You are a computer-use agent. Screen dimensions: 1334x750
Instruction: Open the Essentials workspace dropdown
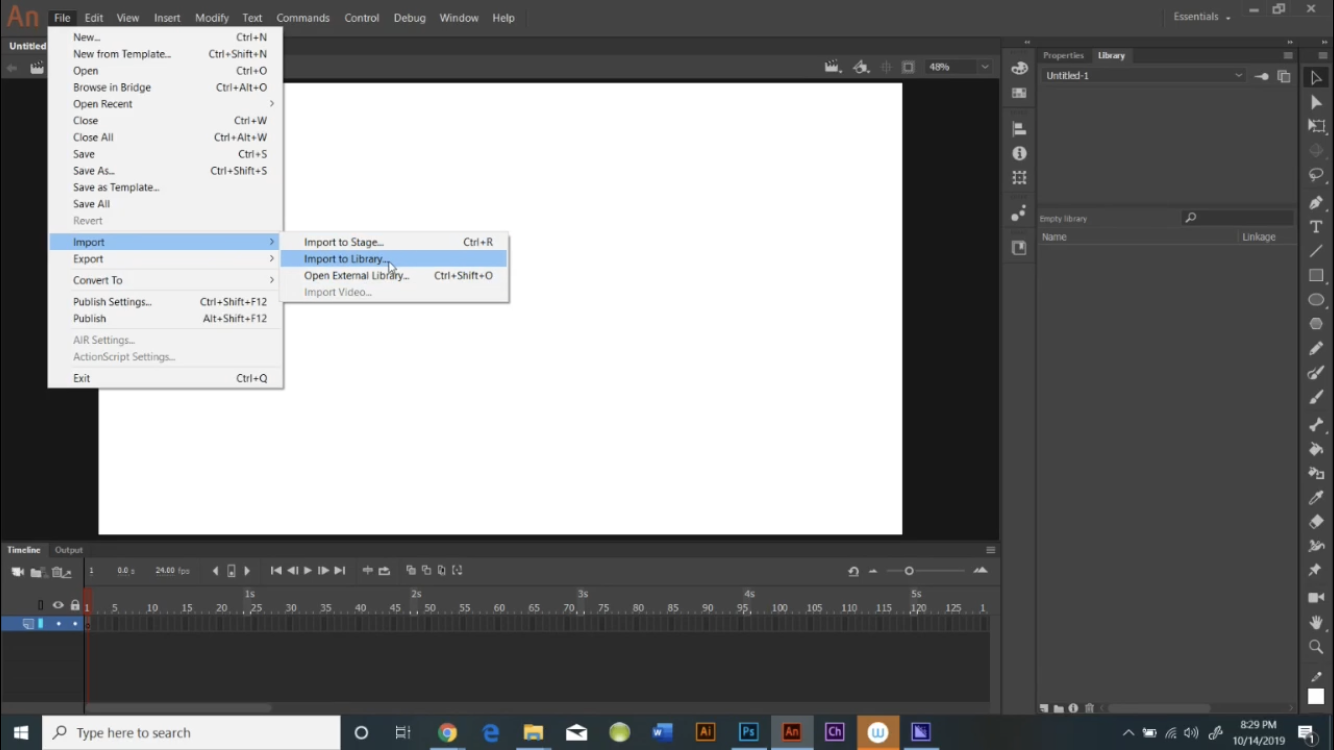pyautogui.click(x=1202, y=17)
